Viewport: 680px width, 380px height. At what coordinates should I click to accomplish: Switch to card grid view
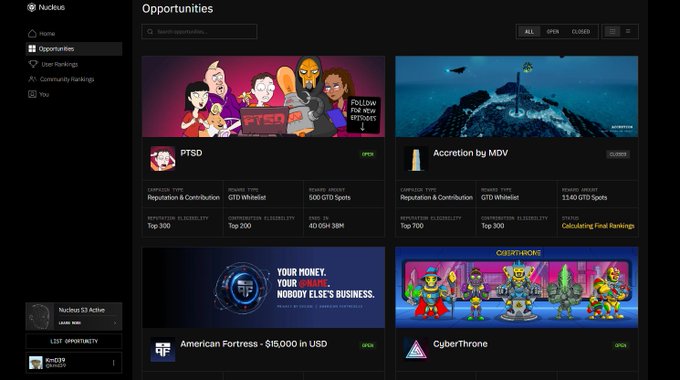click(x=612, y=32)
